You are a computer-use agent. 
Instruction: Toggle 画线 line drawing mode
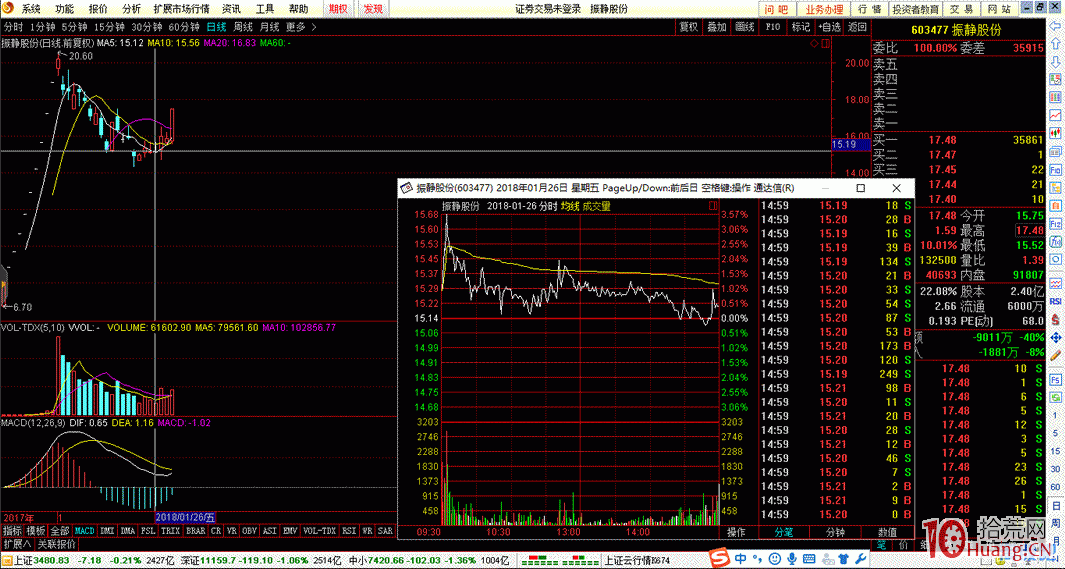click(x=745, y=26)
